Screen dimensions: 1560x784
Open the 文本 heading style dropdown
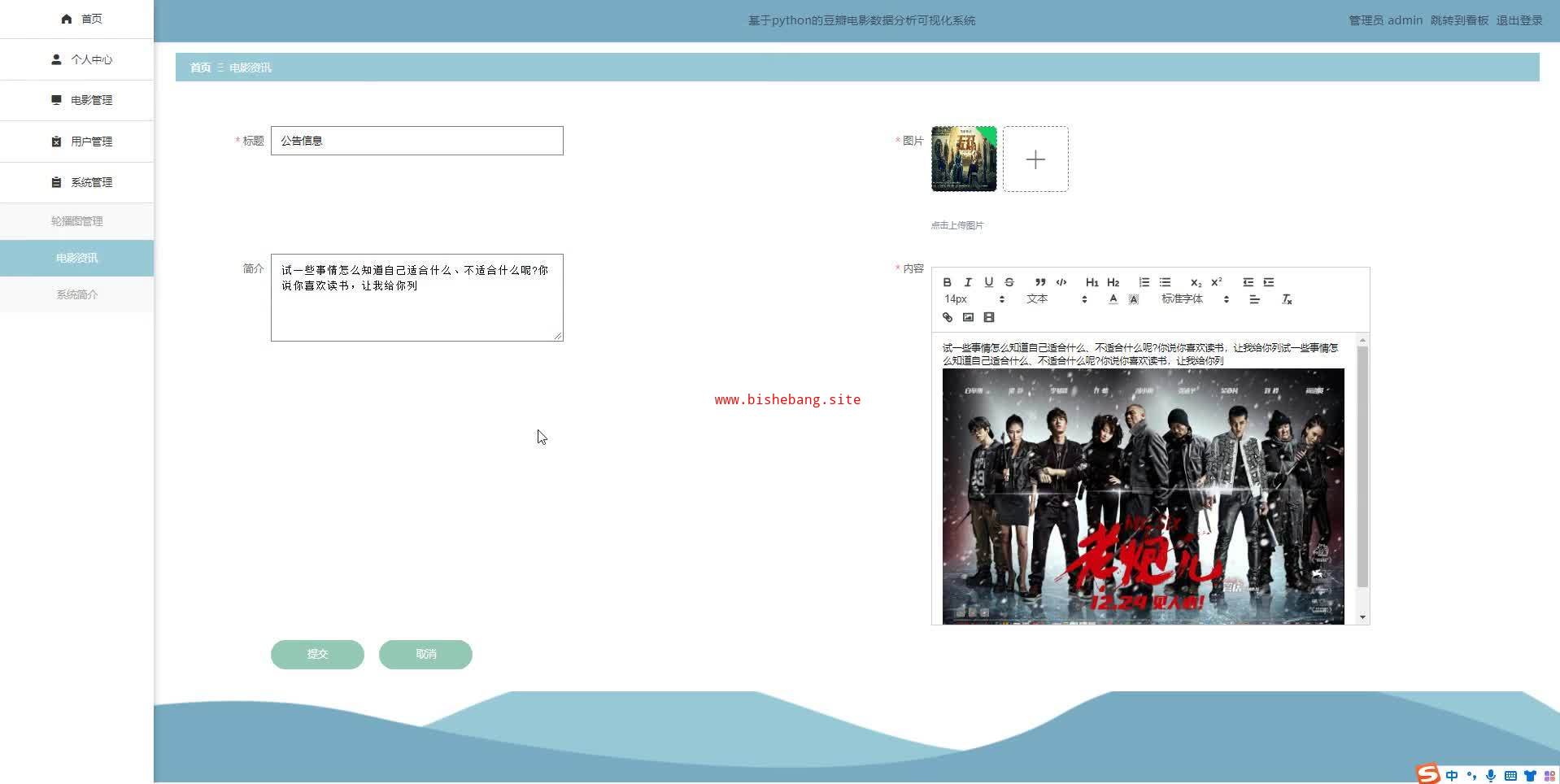coord(1056,299)
